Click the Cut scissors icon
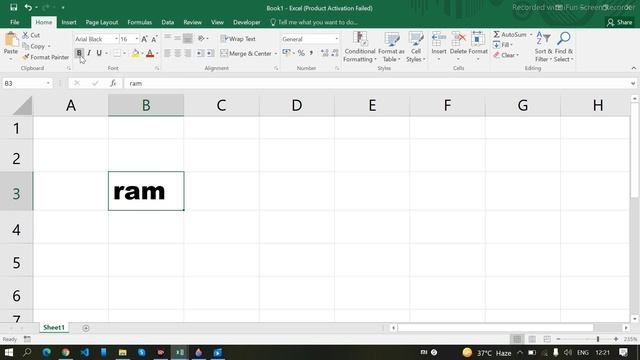The image size is (640, 360). 26,36
